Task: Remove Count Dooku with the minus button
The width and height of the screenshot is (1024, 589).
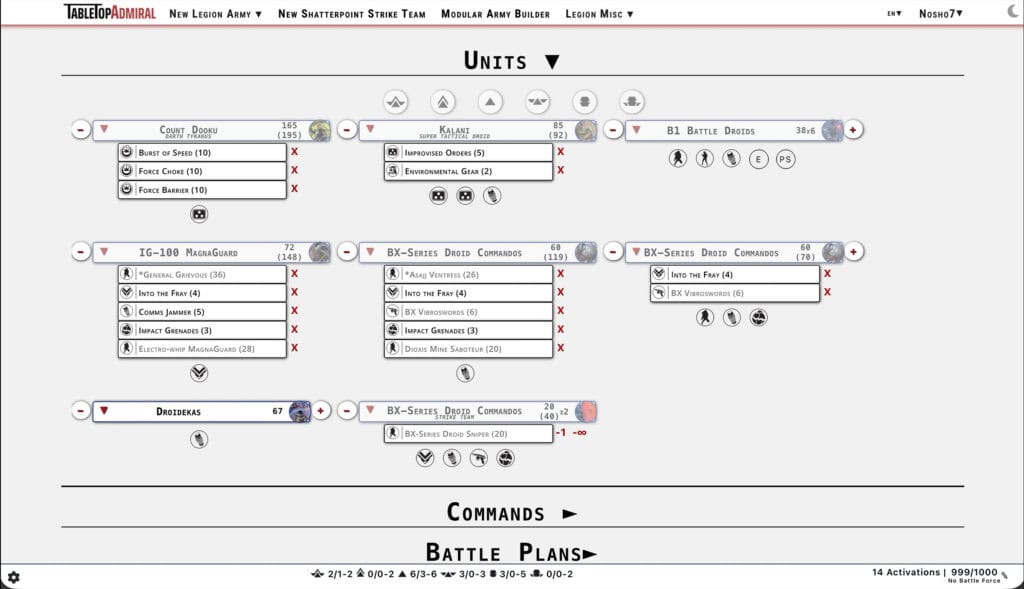Action: click(x=80, y=129)
